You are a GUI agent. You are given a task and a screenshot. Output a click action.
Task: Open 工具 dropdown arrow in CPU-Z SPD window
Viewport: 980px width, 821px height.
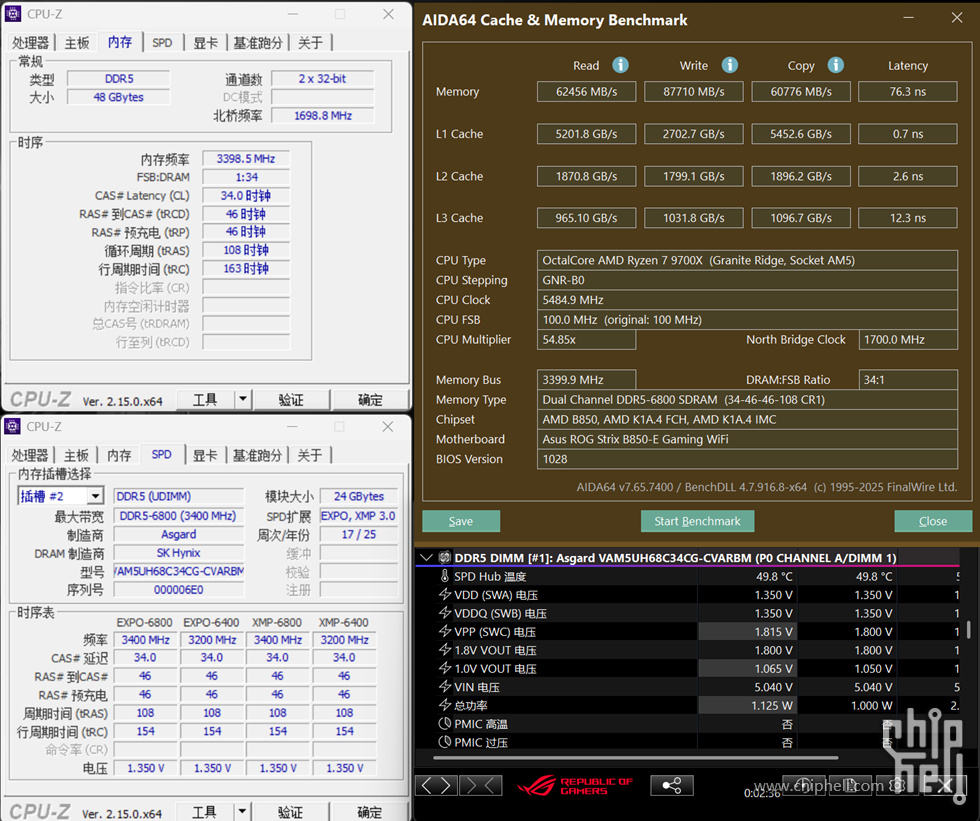[242, 812]
